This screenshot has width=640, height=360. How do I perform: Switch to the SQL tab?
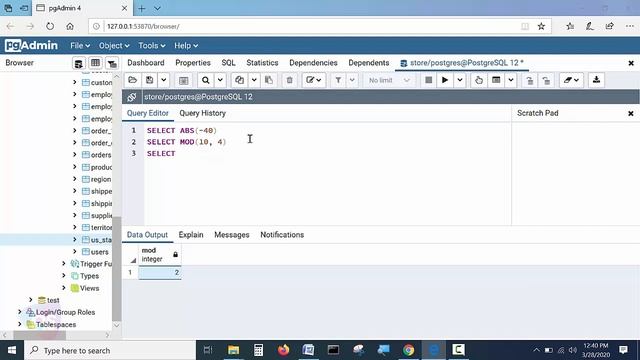[x=228, y=63]
